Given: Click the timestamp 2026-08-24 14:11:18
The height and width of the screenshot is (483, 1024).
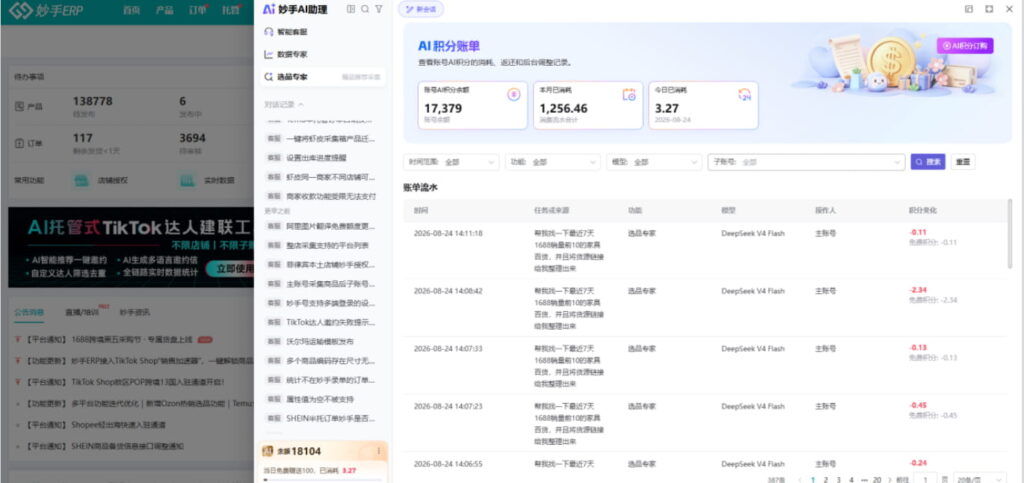Looking at the screenshot, I should [448, 233].
